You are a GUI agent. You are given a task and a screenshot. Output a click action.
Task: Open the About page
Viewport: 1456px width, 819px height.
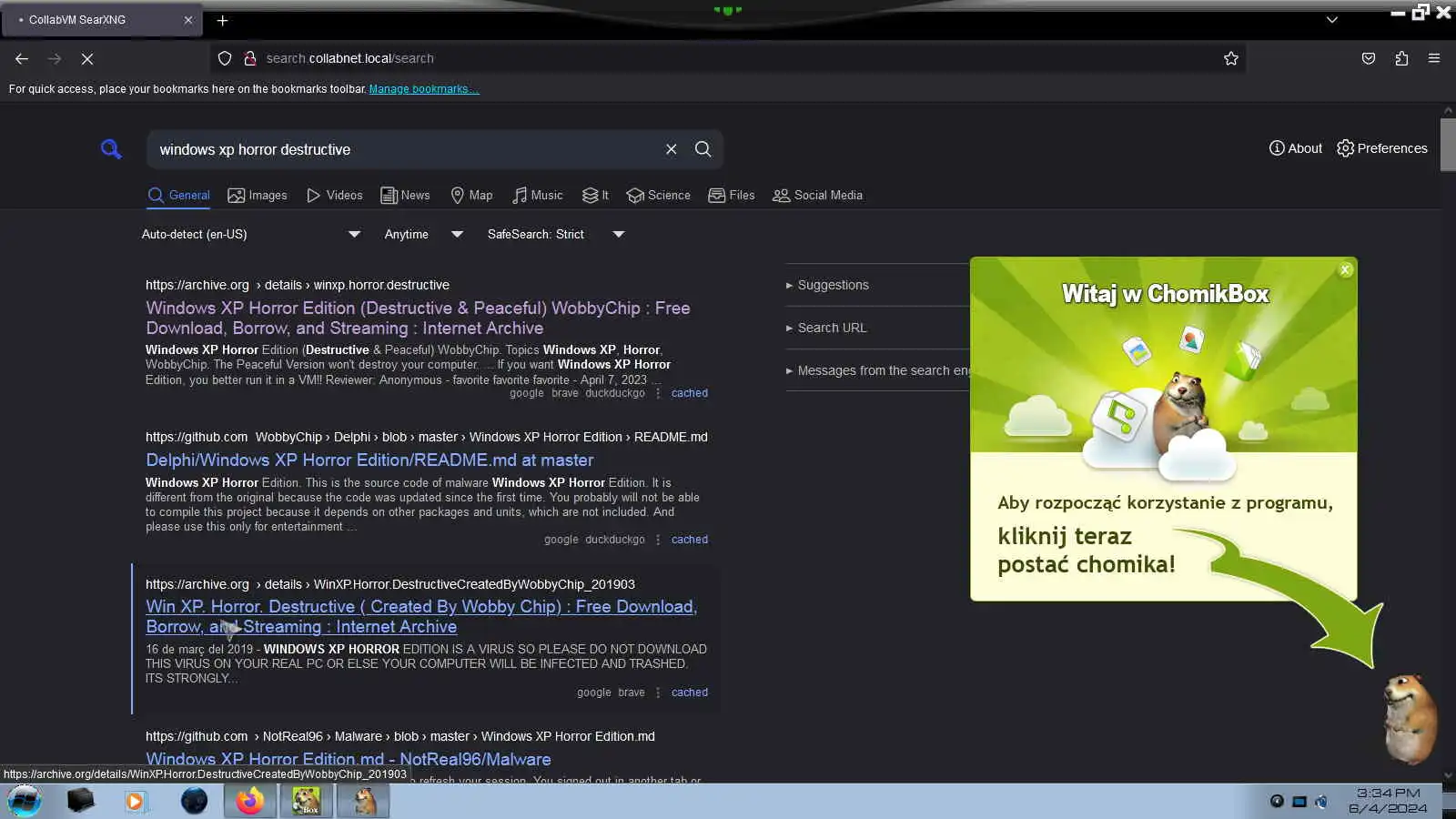[1296, 148]
